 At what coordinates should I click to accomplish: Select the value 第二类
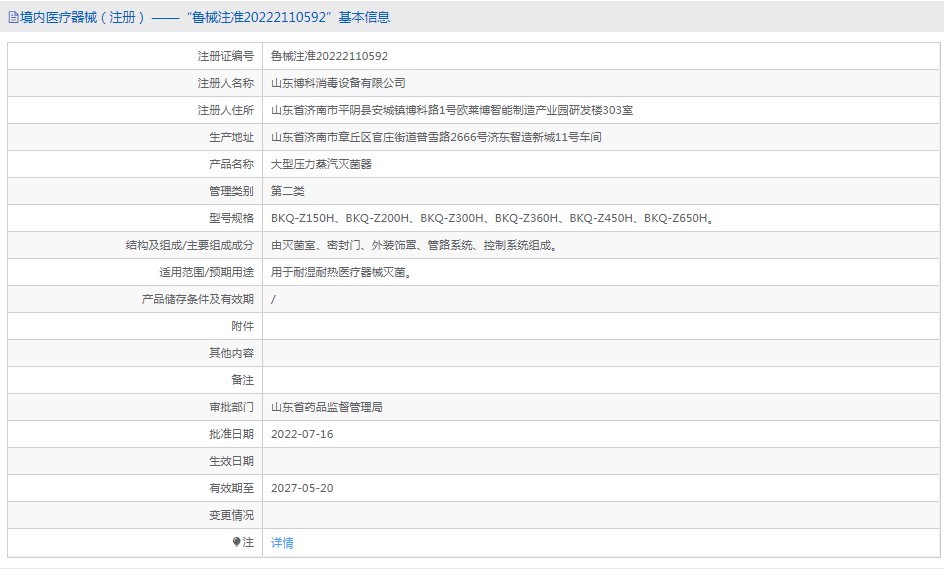[x=288, y=191]
